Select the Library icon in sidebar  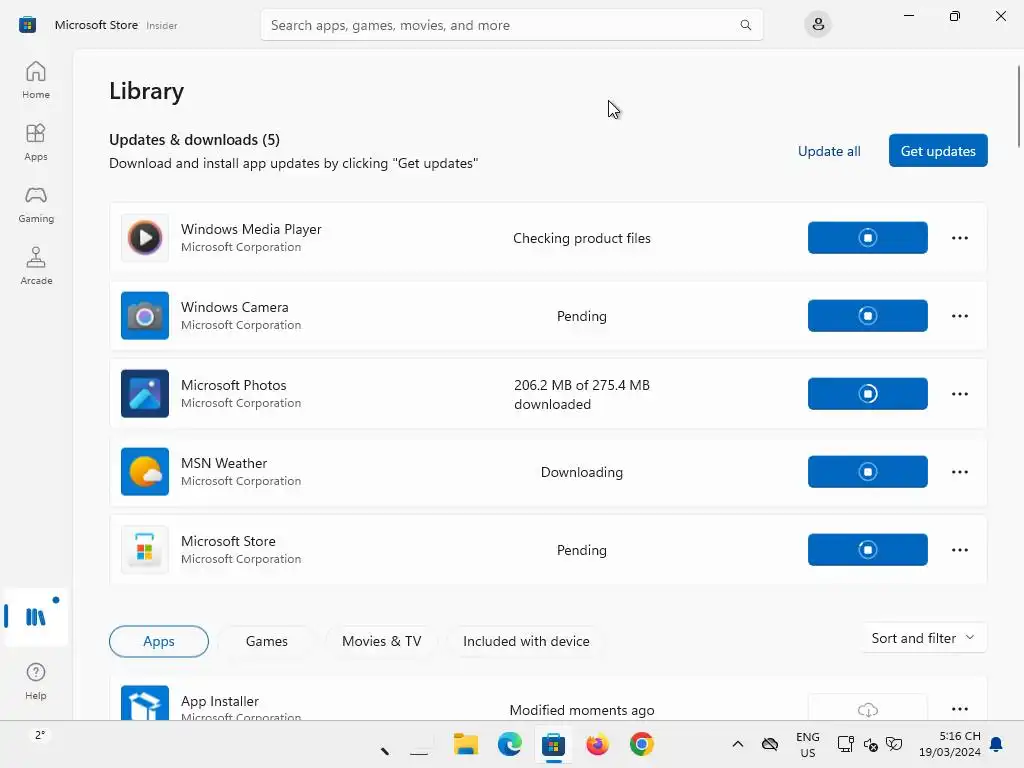click(36, 616)
